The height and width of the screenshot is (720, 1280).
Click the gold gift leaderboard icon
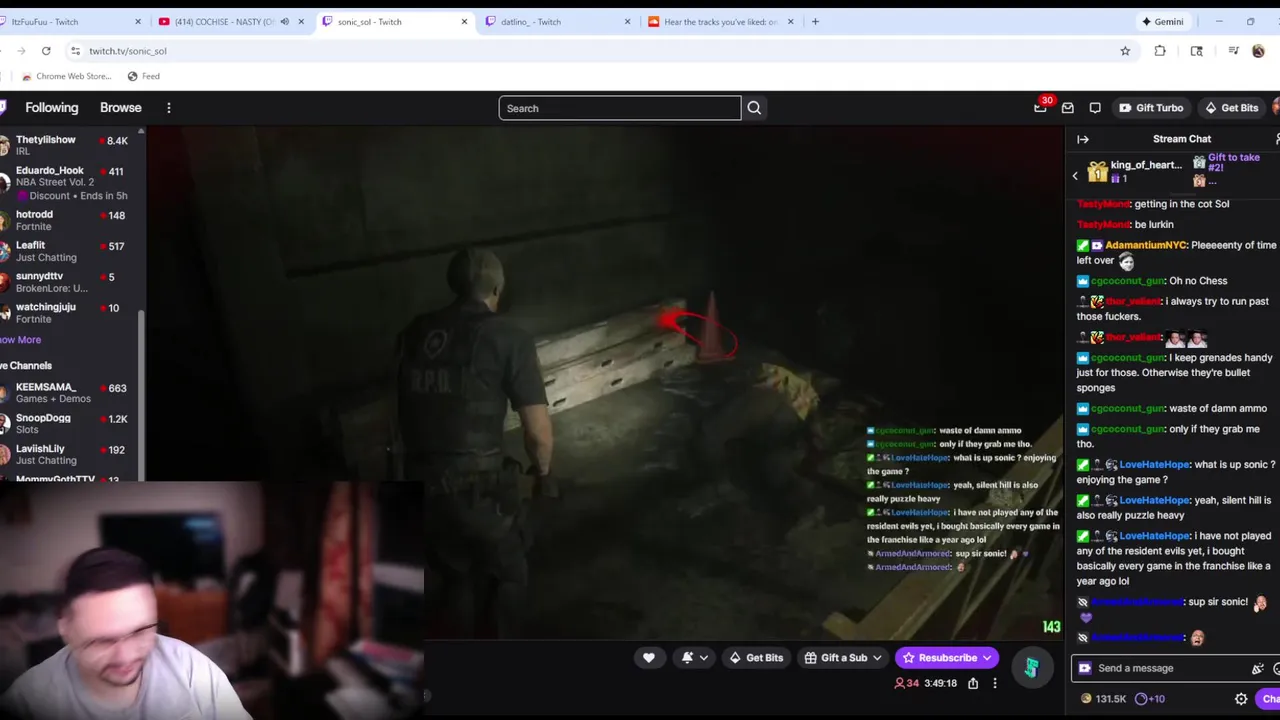click(x=1098, y=172)
